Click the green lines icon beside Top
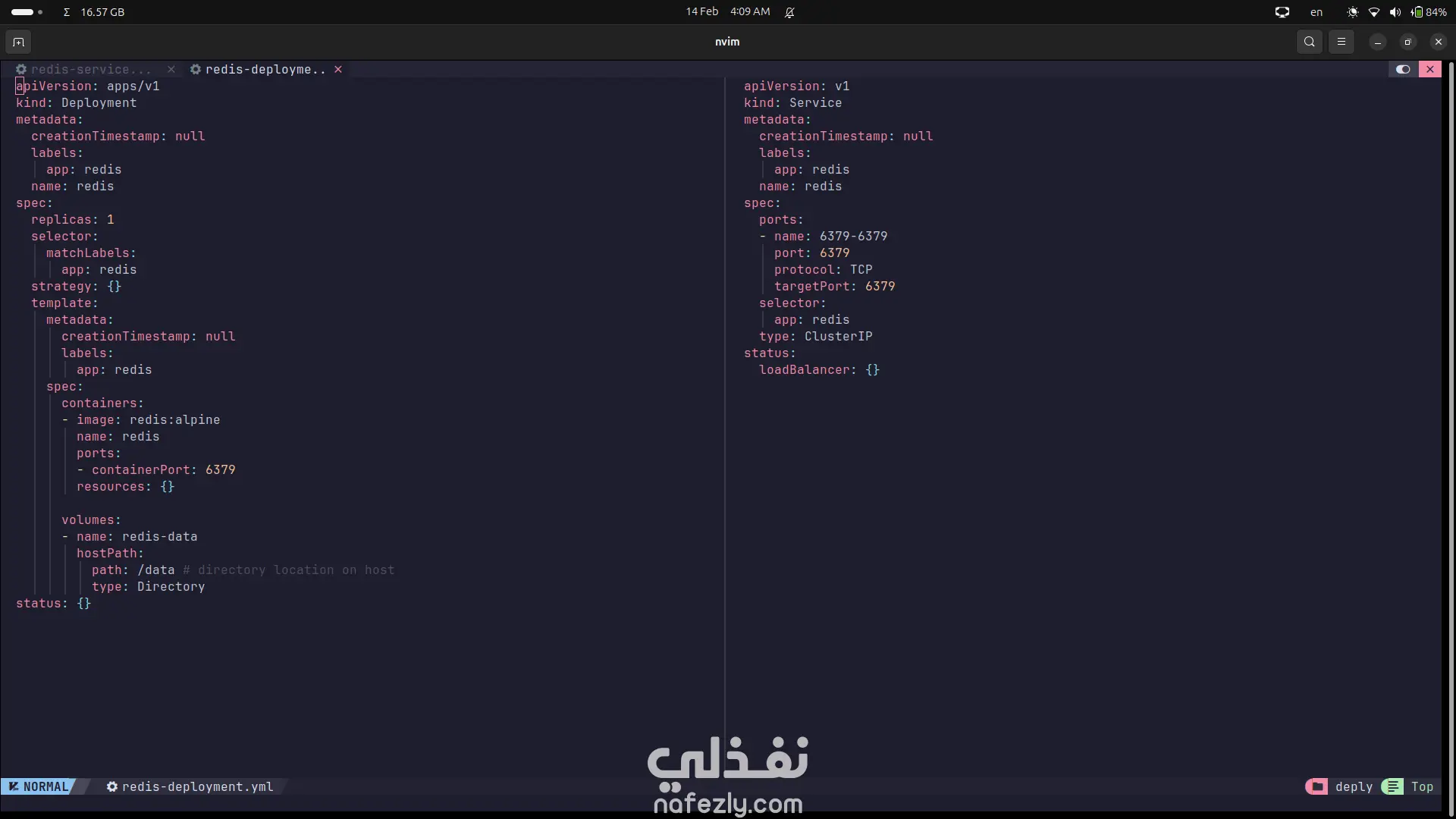The width and height of the screenshot is (1456, 819). (1392, 786)
